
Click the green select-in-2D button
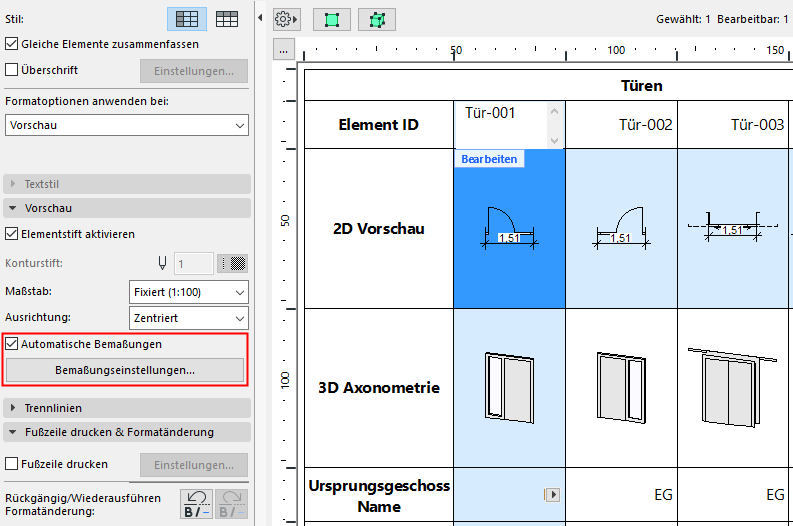pos(332,20)
